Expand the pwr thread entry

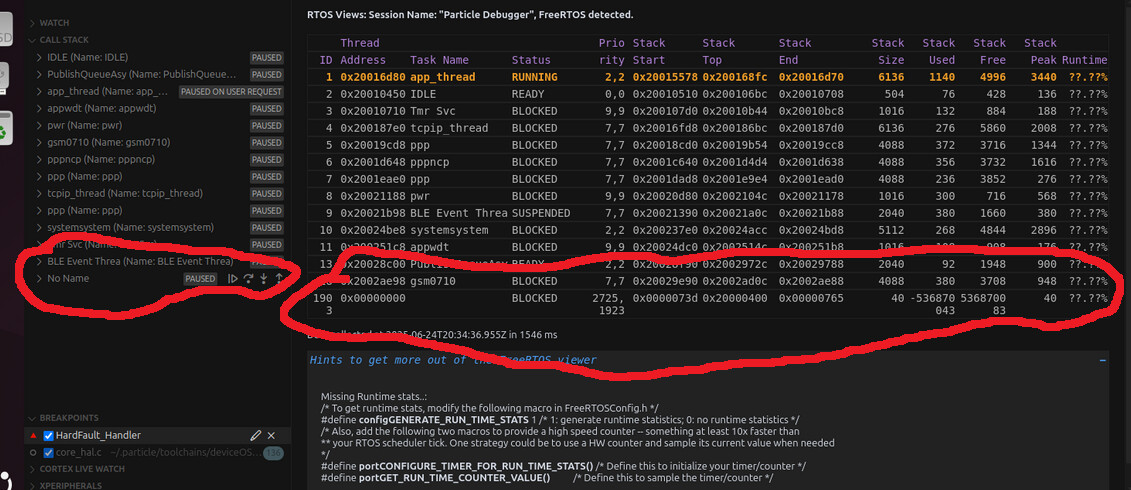point(40,126)
